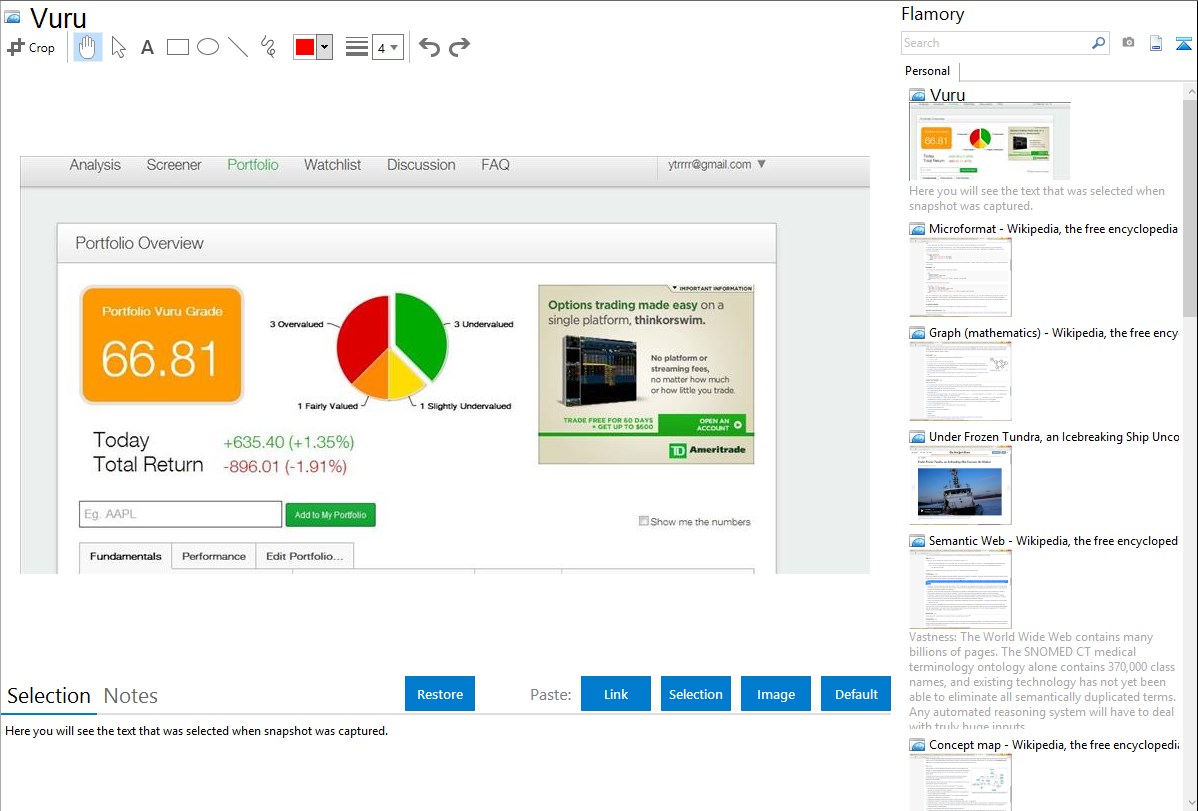Click the camera capture icon
Screen dimensions: 1198x811
point(1128,43)
